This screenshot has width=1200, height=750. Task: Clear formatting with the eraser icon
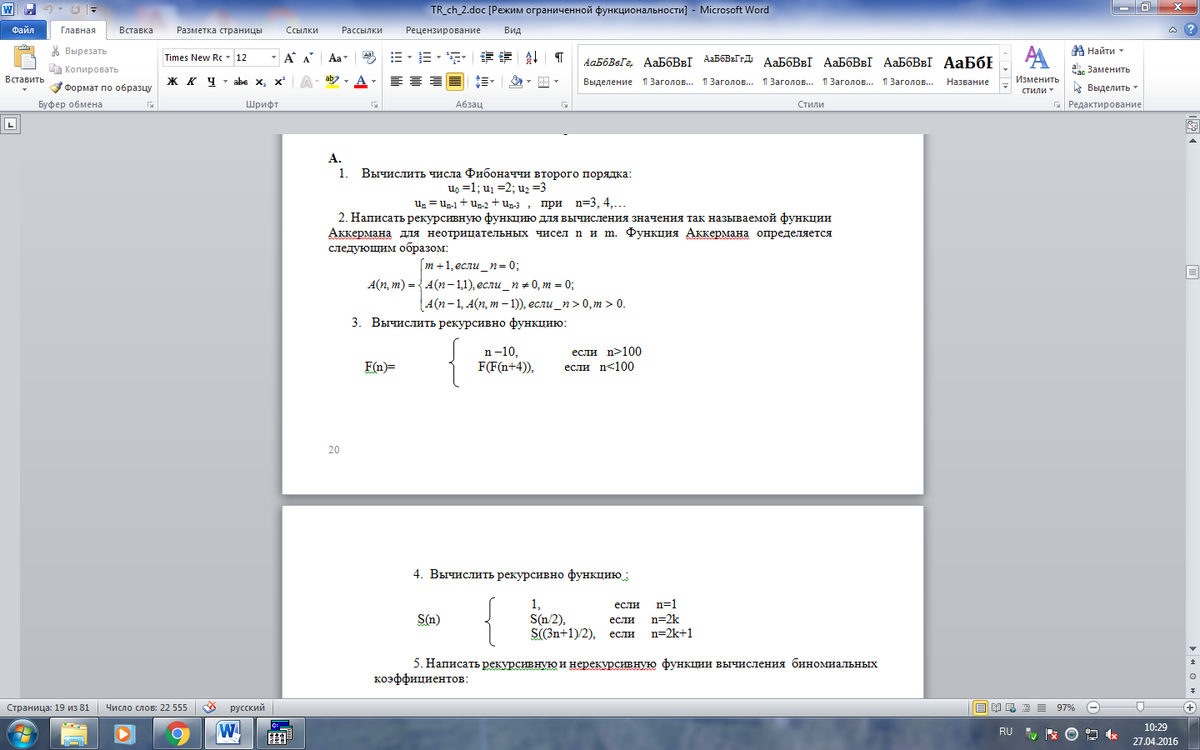[368, 58]
